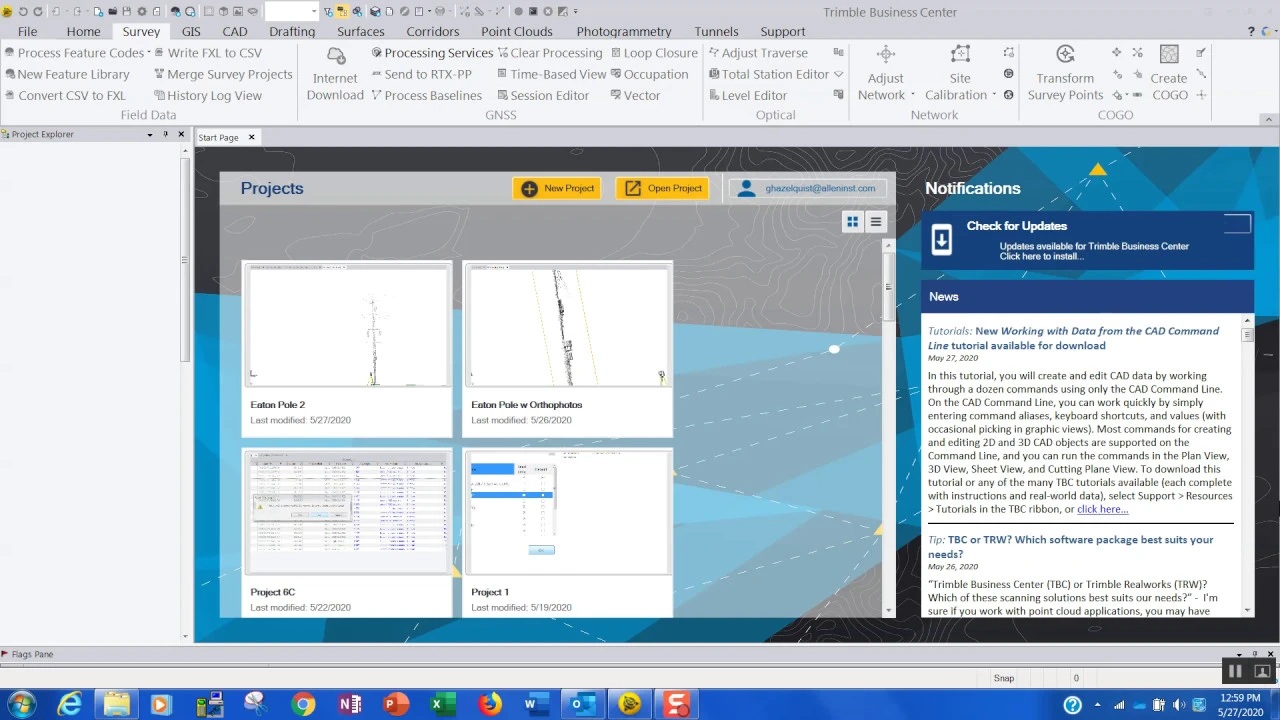Open the Time-Based View
Viewport: 1280px width, 720px height.
[551, 74]
